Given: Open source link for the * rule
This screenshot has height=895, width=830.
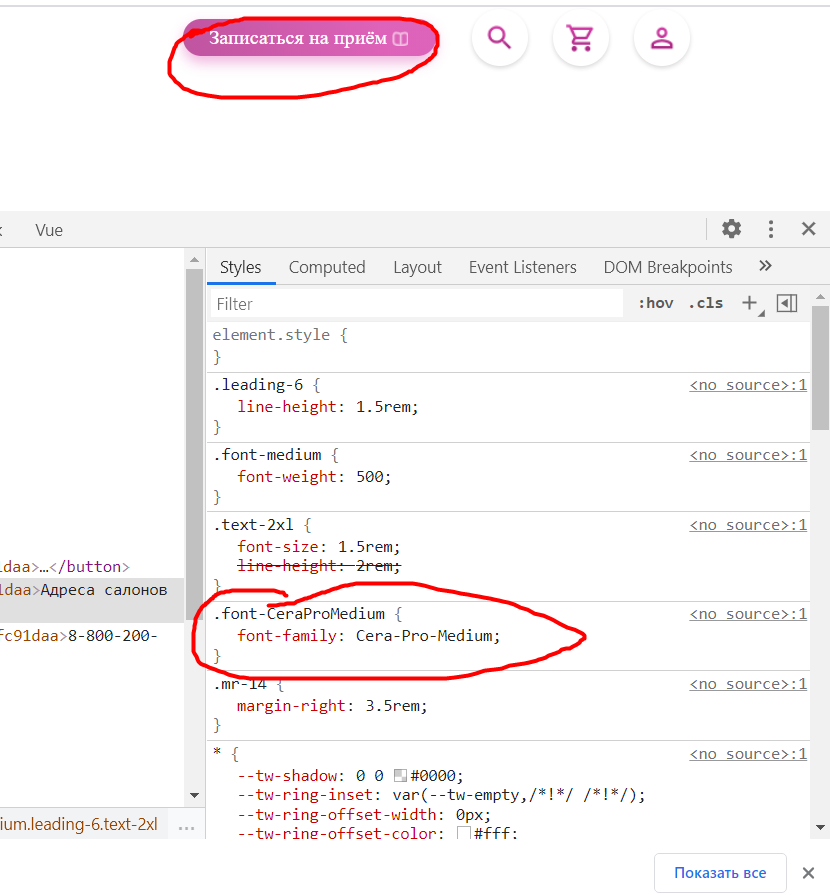Looking at the screenshot, I should pos(748,754).
